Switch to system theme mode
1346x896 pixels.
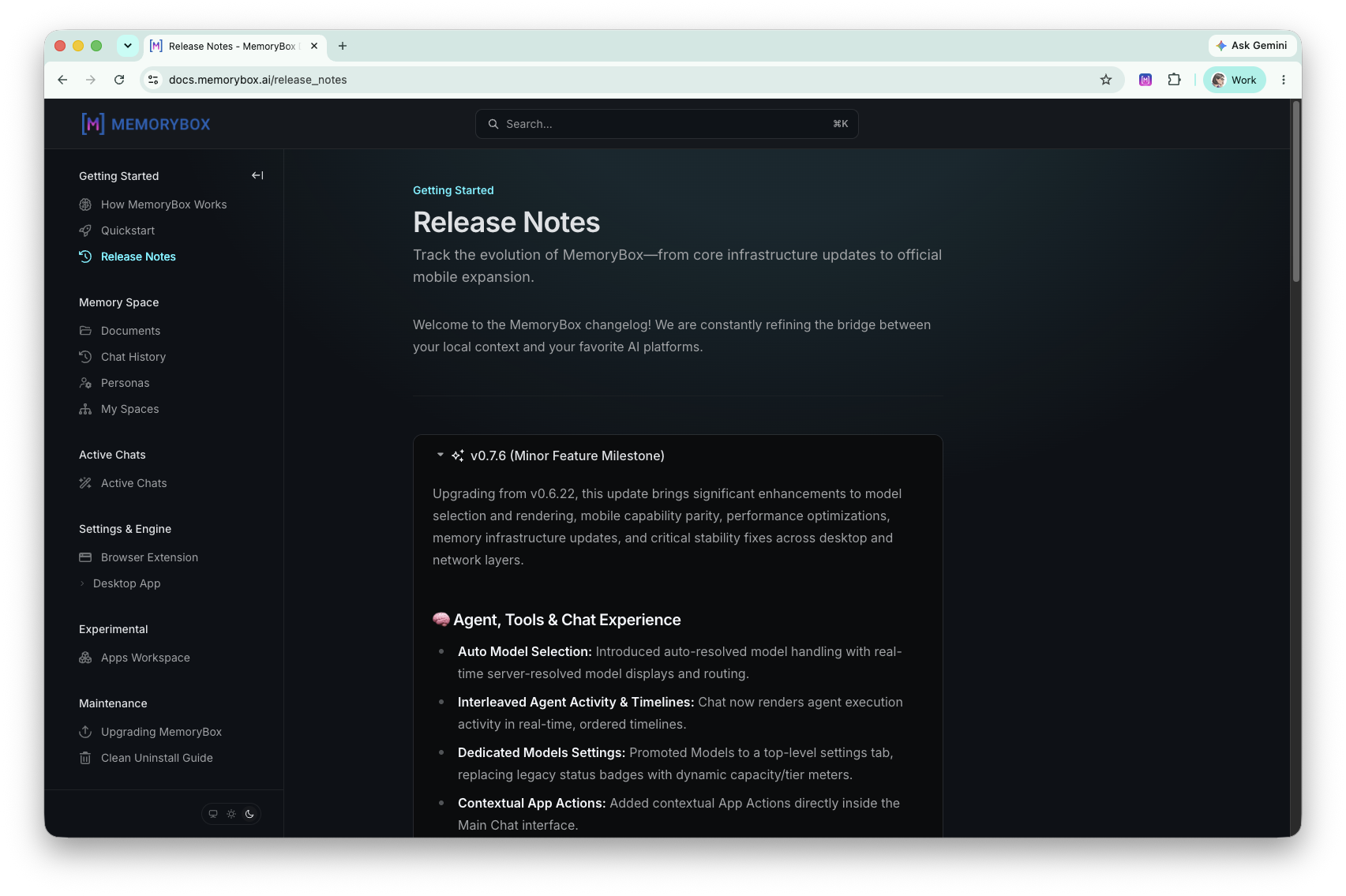(213, 814)
